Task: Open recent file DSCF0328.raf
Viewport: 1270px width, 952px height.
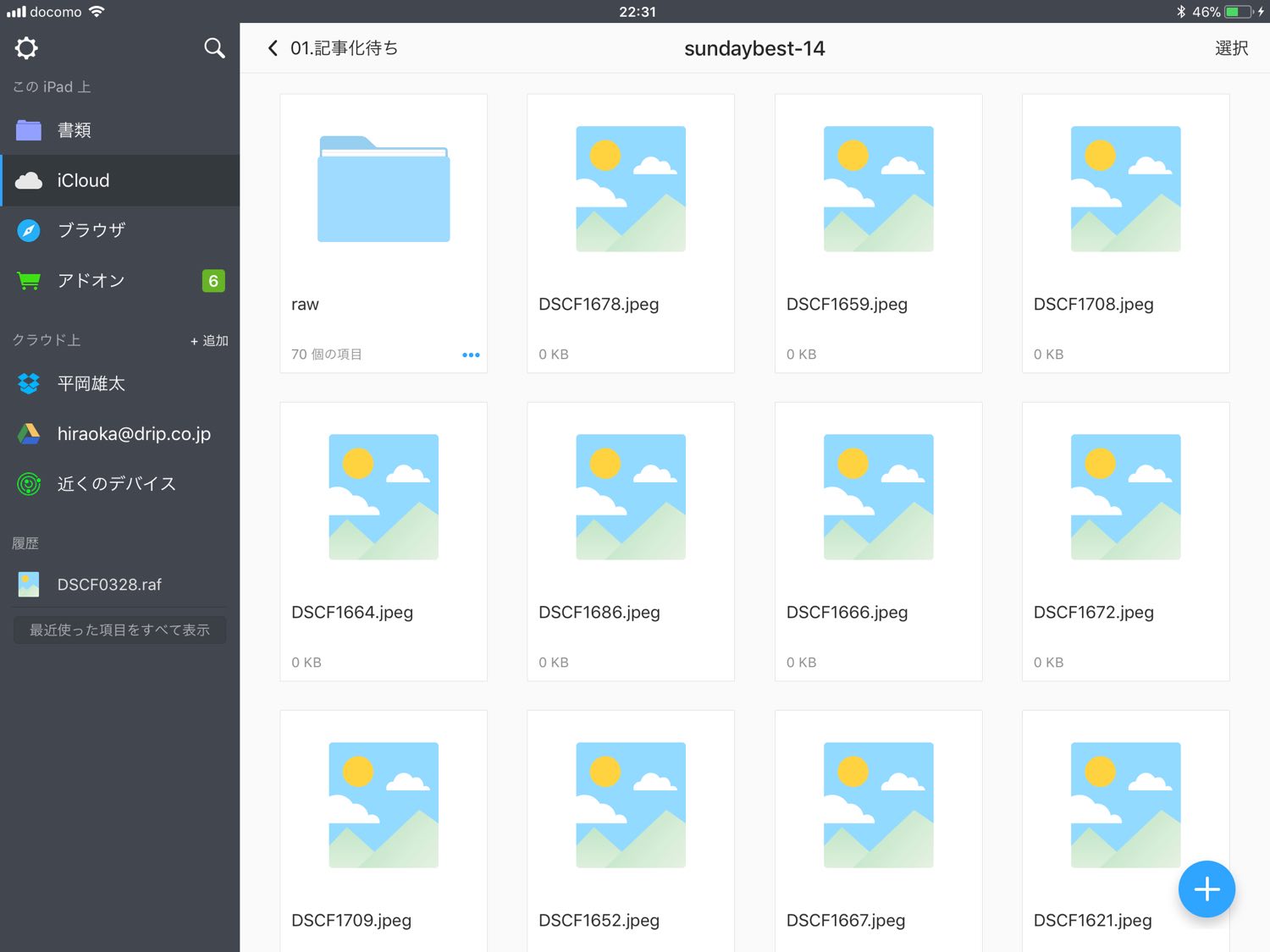Action: pyautogui.click(x=109, y=585)
